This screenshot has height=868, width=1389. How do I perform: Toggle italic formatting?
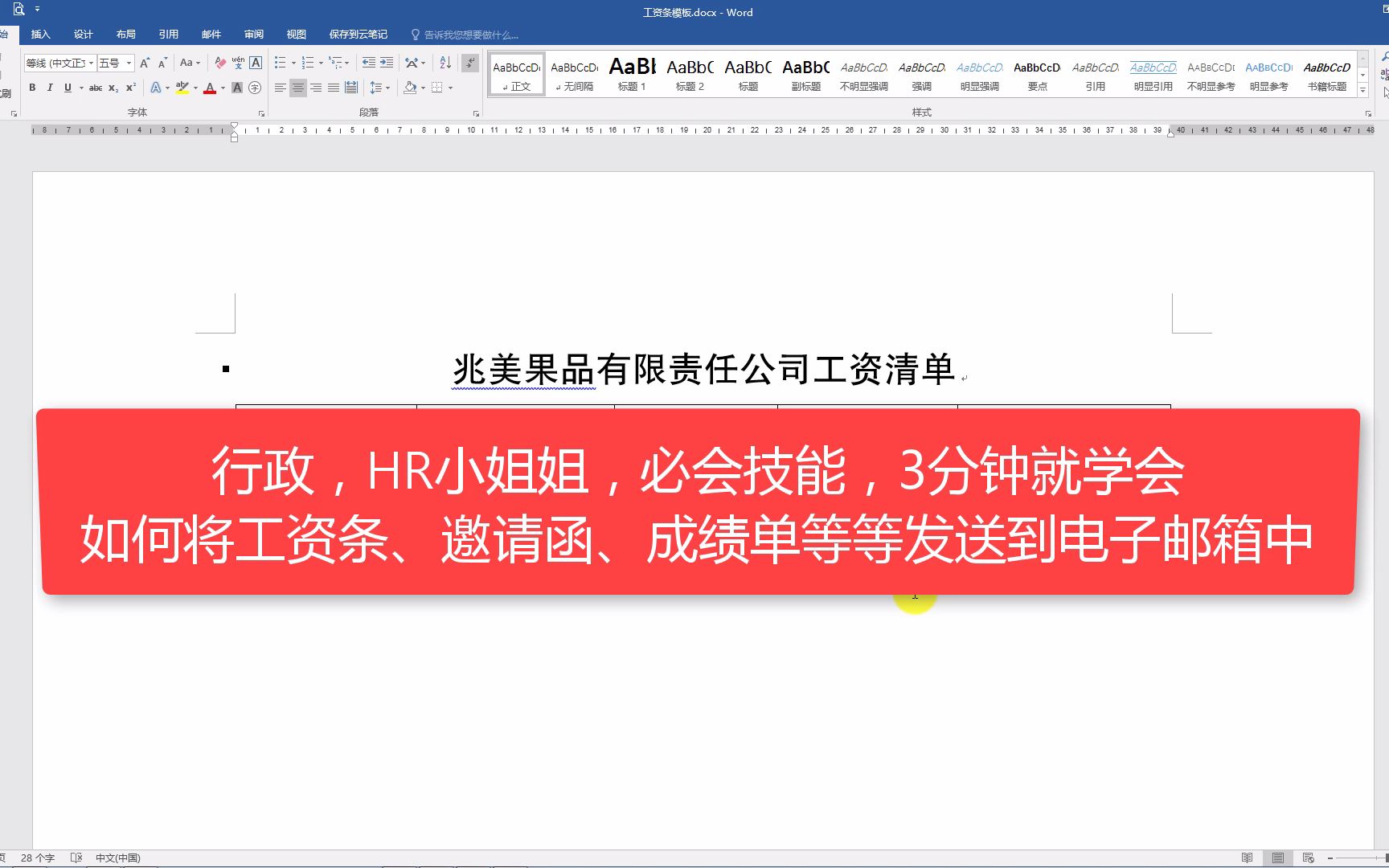pos(50,88)
